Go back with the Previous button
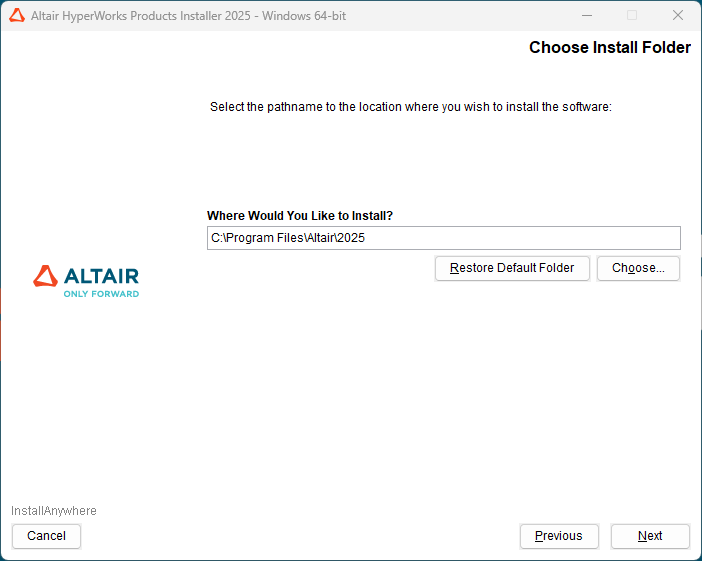The width and height of the screenshot is (702, 561). (558, 536)
